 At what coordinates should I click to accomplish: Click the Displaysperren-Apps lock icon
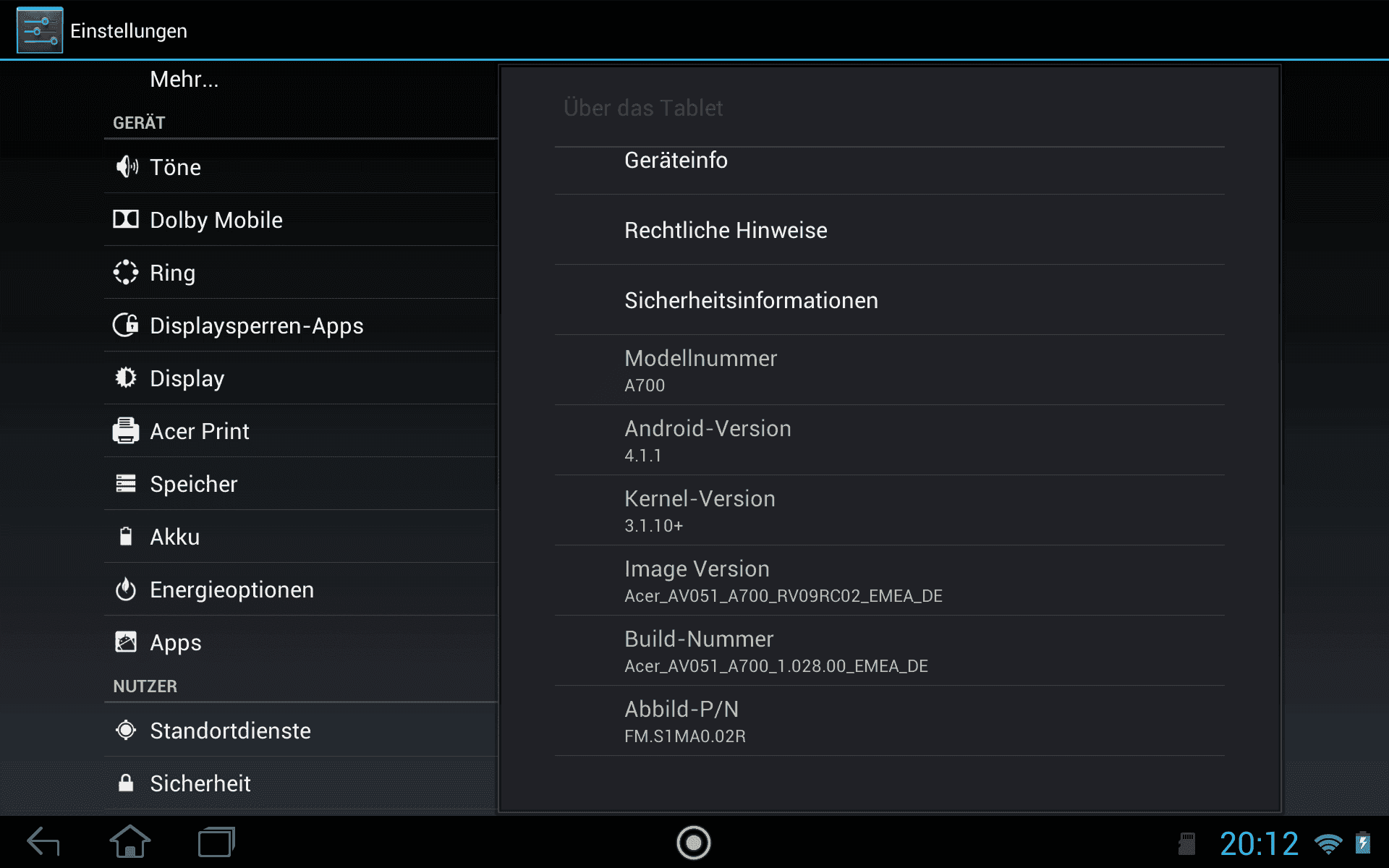126,325
